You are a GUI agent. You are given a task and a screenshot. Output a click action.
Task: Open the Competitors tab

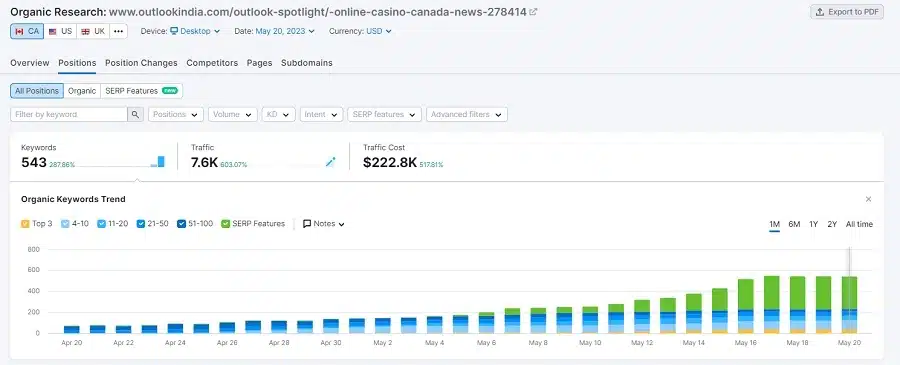pos(212,63)
